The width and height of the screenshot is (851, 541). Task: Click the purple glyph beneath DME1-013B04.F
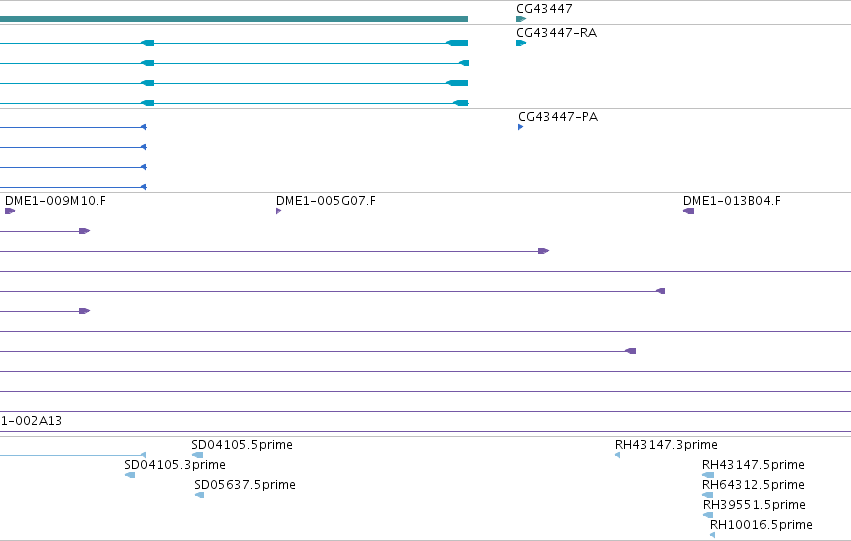pyautogui.click(x=688, y=211)
